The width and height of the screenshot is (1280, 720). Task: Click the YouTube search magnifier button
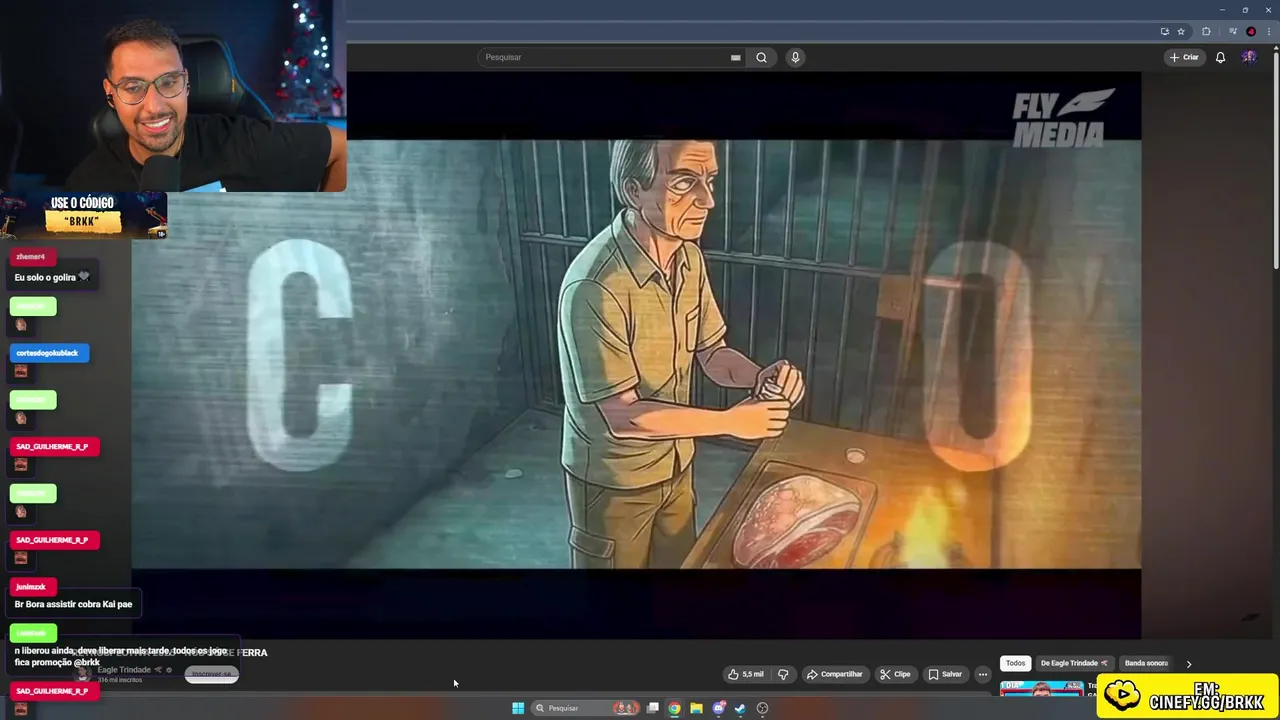(761, 57)
